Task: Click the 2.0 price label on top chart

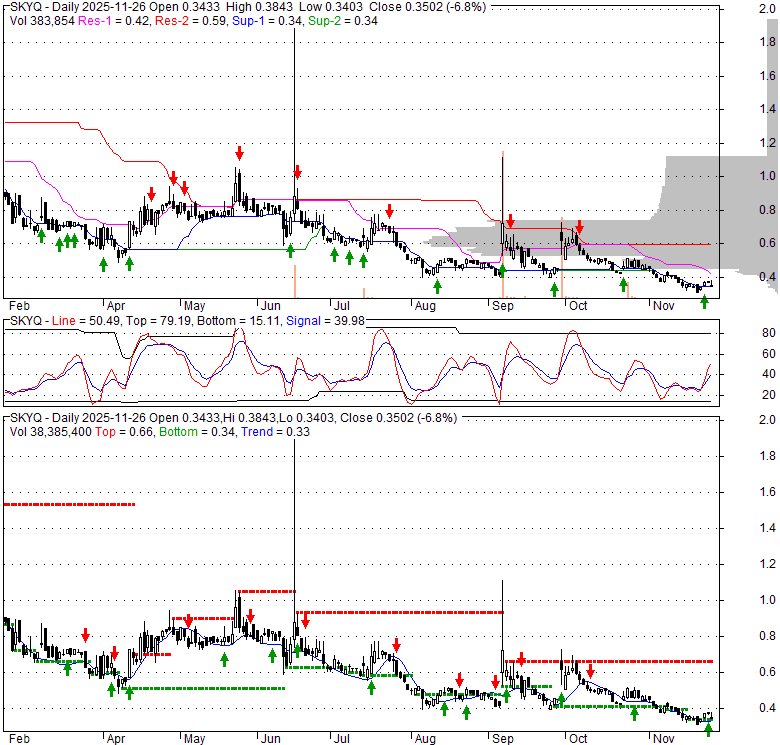Action: click(768, 8)
